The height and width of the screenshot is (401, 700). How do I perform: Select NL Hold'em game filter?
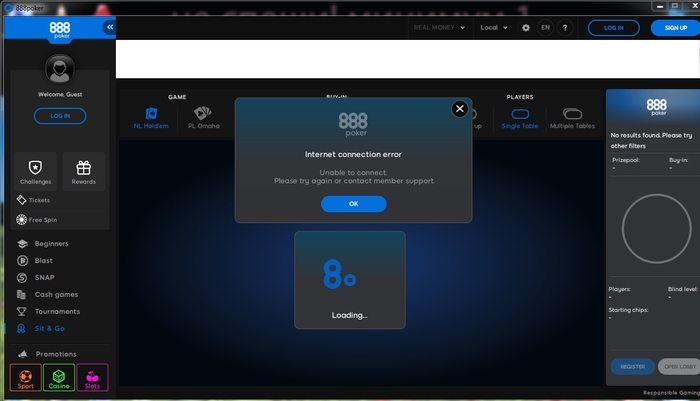[151, 118]
